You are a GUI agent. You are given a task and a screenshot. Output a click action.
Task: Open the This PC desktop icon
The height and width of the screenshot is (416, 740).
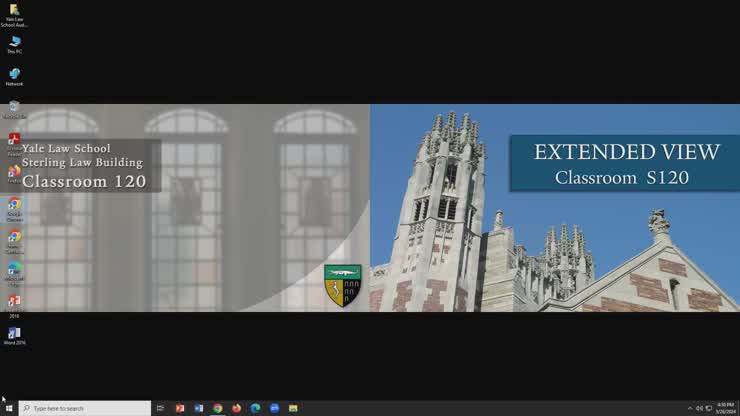click(x=15, y=42)
